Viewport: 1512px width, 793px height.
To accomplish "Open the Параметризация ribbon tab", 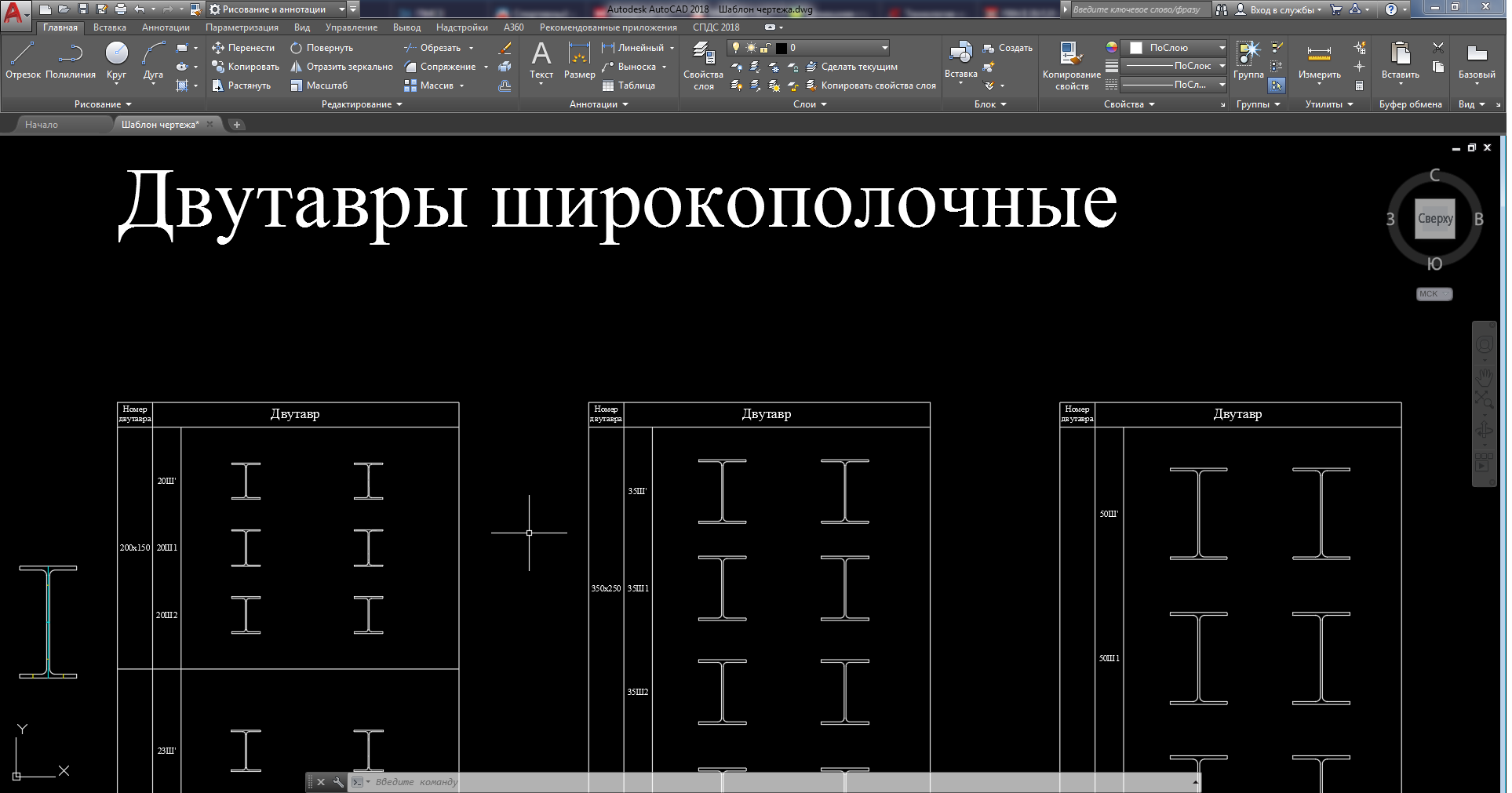I will click(x=242, y=27).
